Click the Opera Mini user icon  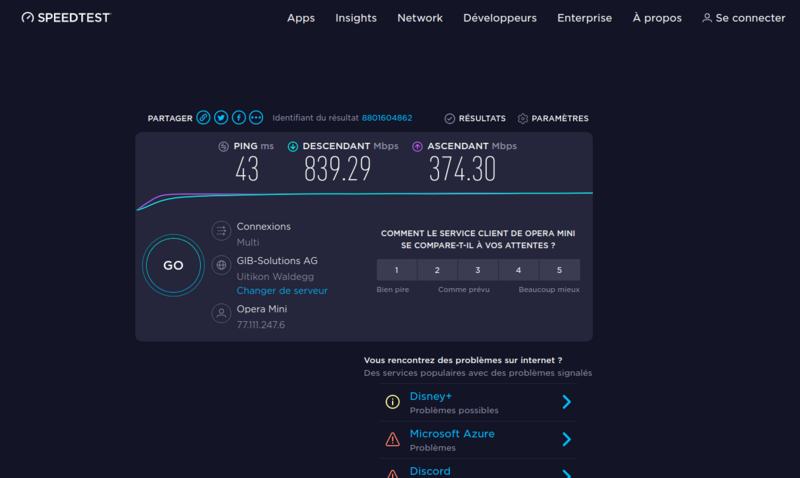pyautogui.click(x=221, y=313)
